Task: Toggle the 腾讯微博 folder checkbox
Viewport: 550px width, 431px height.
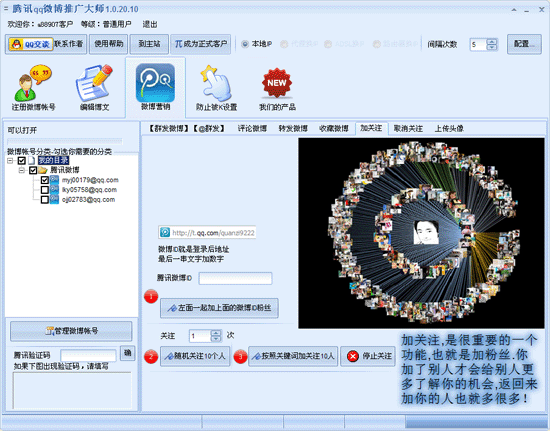Action: tap(33, 170)
